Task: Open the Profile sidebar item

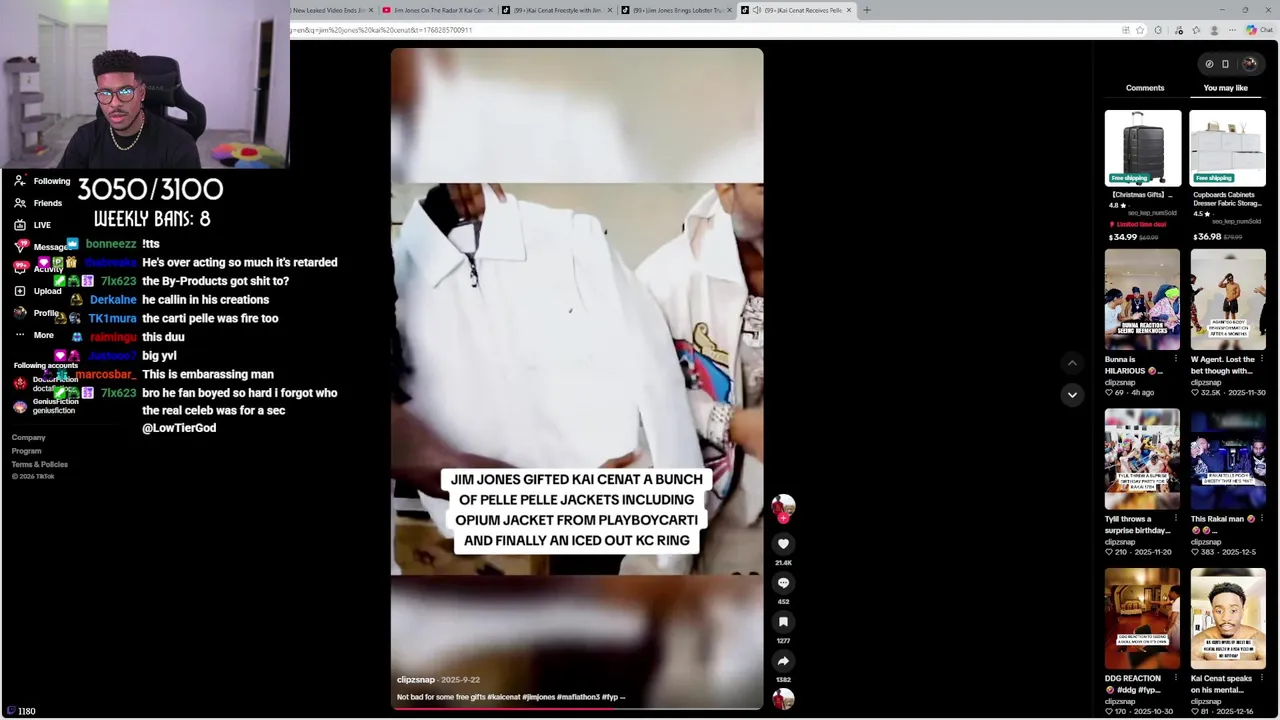Action: 36,313
